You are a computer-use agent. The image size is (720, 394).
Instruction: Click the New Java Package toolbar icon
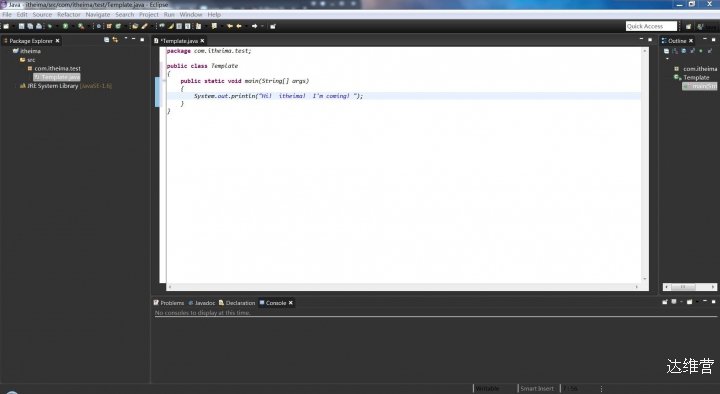coord(109,26)
